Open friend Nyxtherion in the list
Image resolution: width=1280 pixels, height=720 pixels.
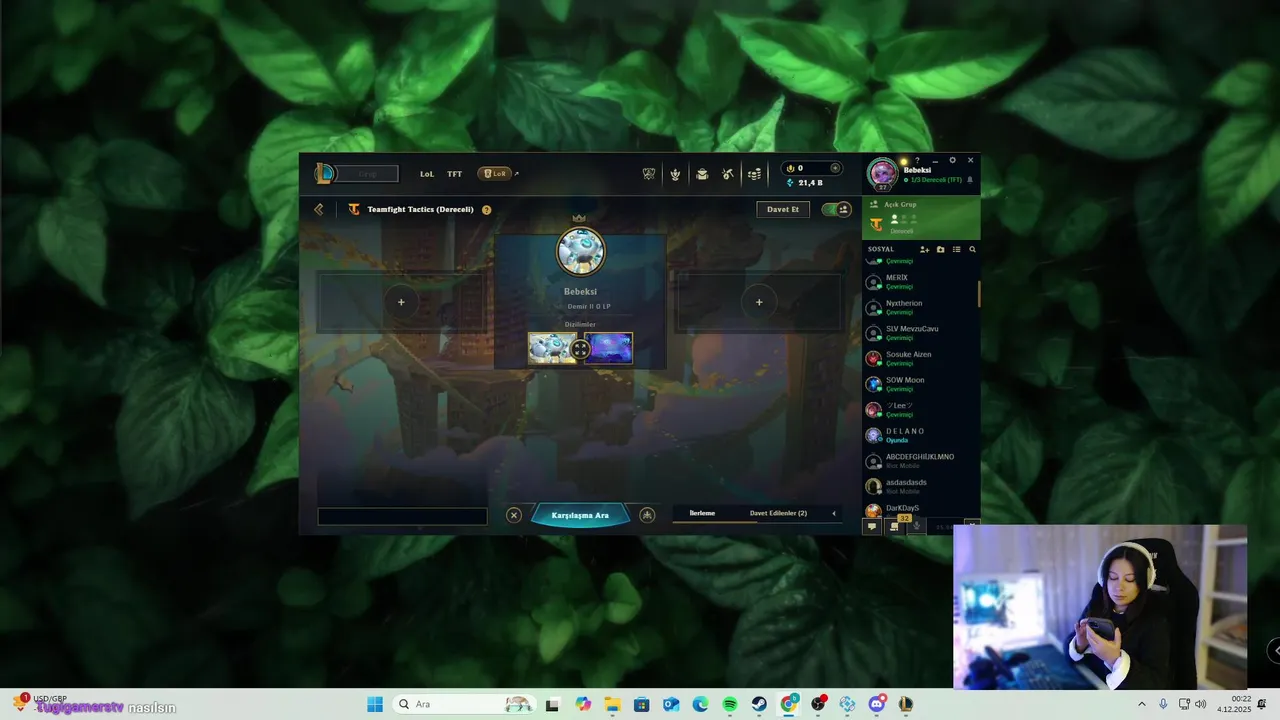(x=920, y=307)
